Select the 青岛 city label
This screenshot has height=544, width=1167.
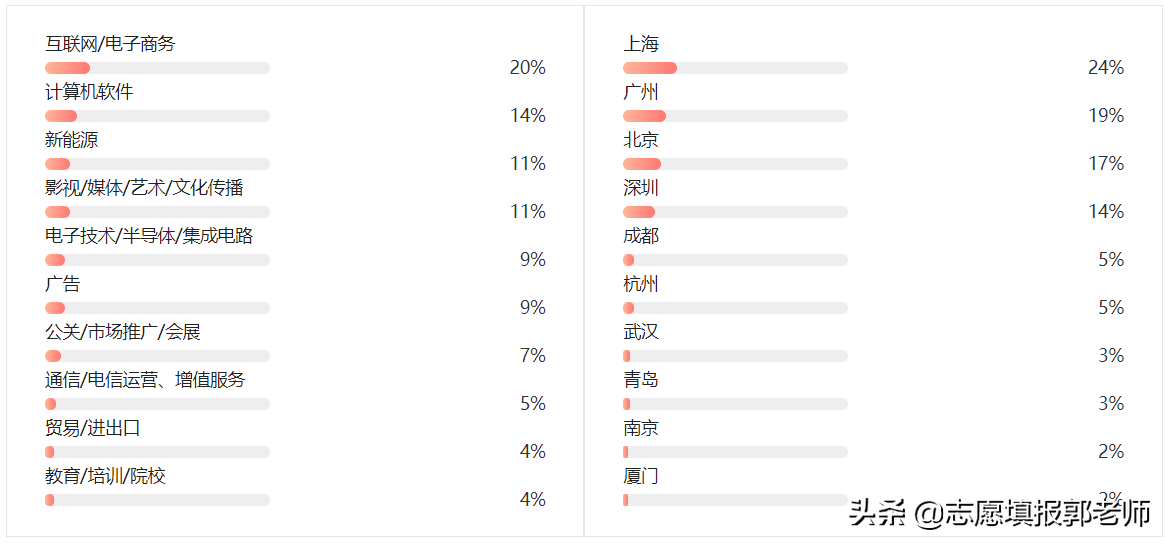(641, 380)
